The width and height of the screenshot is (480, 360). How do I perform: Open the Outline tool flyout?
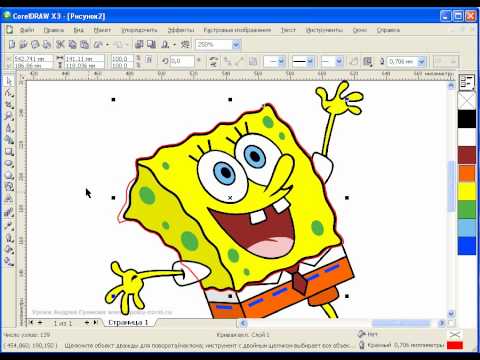pos(9,238)
